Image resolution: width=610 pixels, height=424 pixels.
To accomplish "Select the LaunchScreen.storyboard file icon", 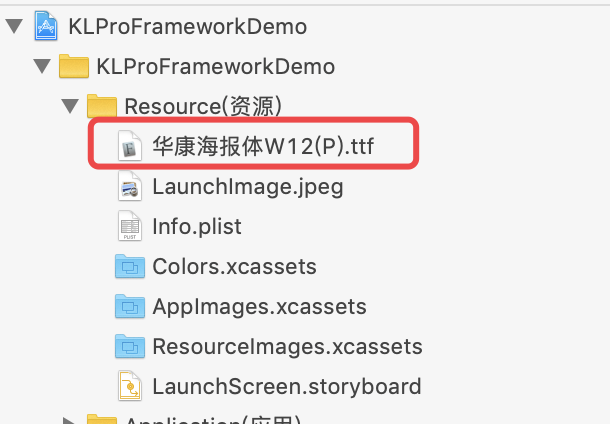I will (130, 386).
